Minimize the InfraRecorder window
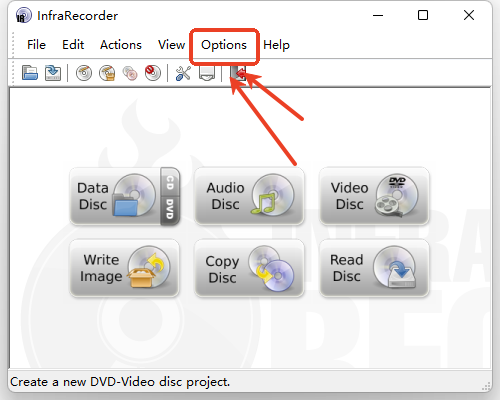 pyautogui.click(x=378, y=15)
